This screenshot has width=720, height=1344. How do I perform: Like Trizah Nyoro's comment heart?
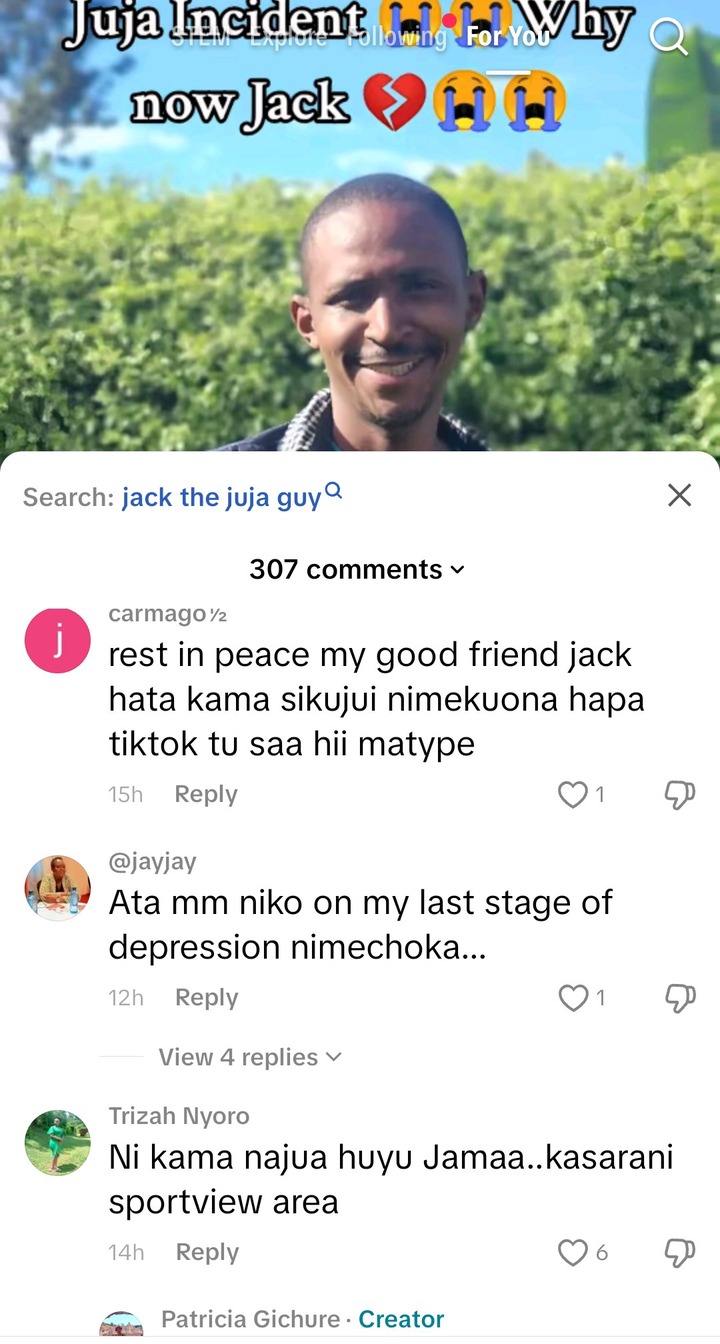[x=572, y=1252]
